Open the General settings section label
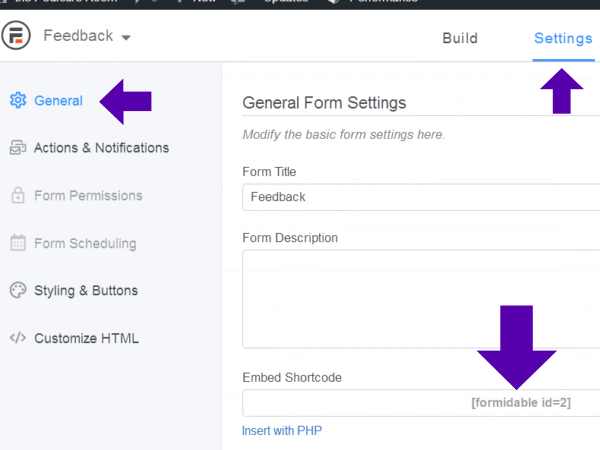 click(x=58, y=100)
